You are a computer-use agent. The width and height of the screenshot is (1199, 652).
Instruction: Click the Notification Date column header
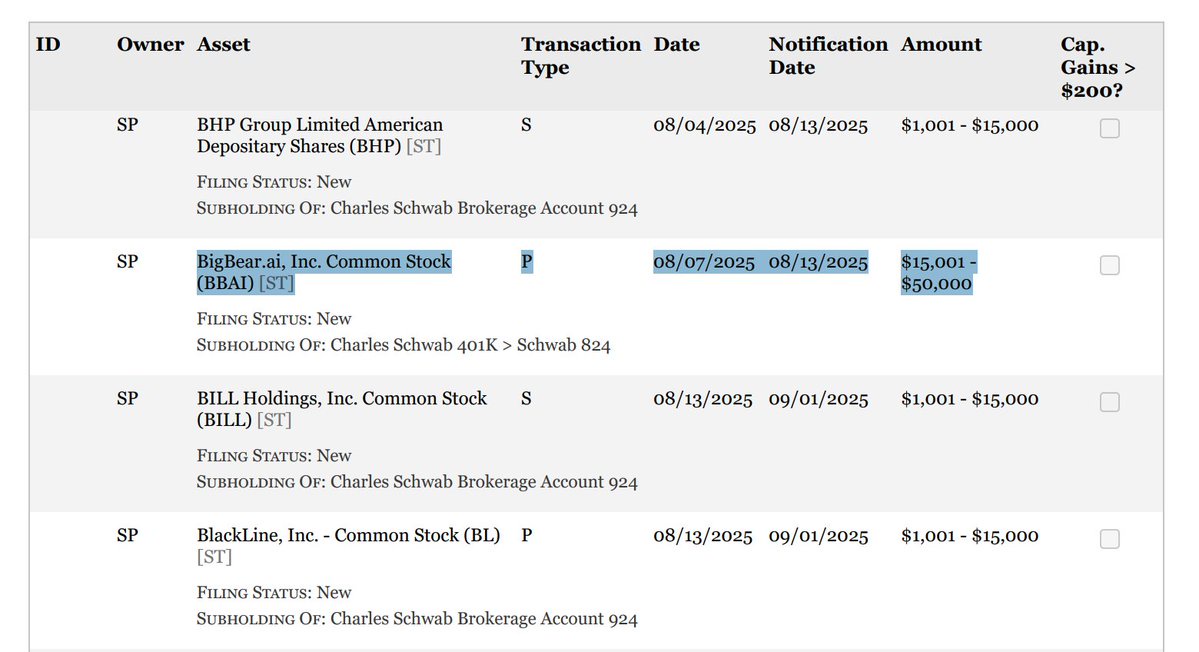click(x=827, y=56)
